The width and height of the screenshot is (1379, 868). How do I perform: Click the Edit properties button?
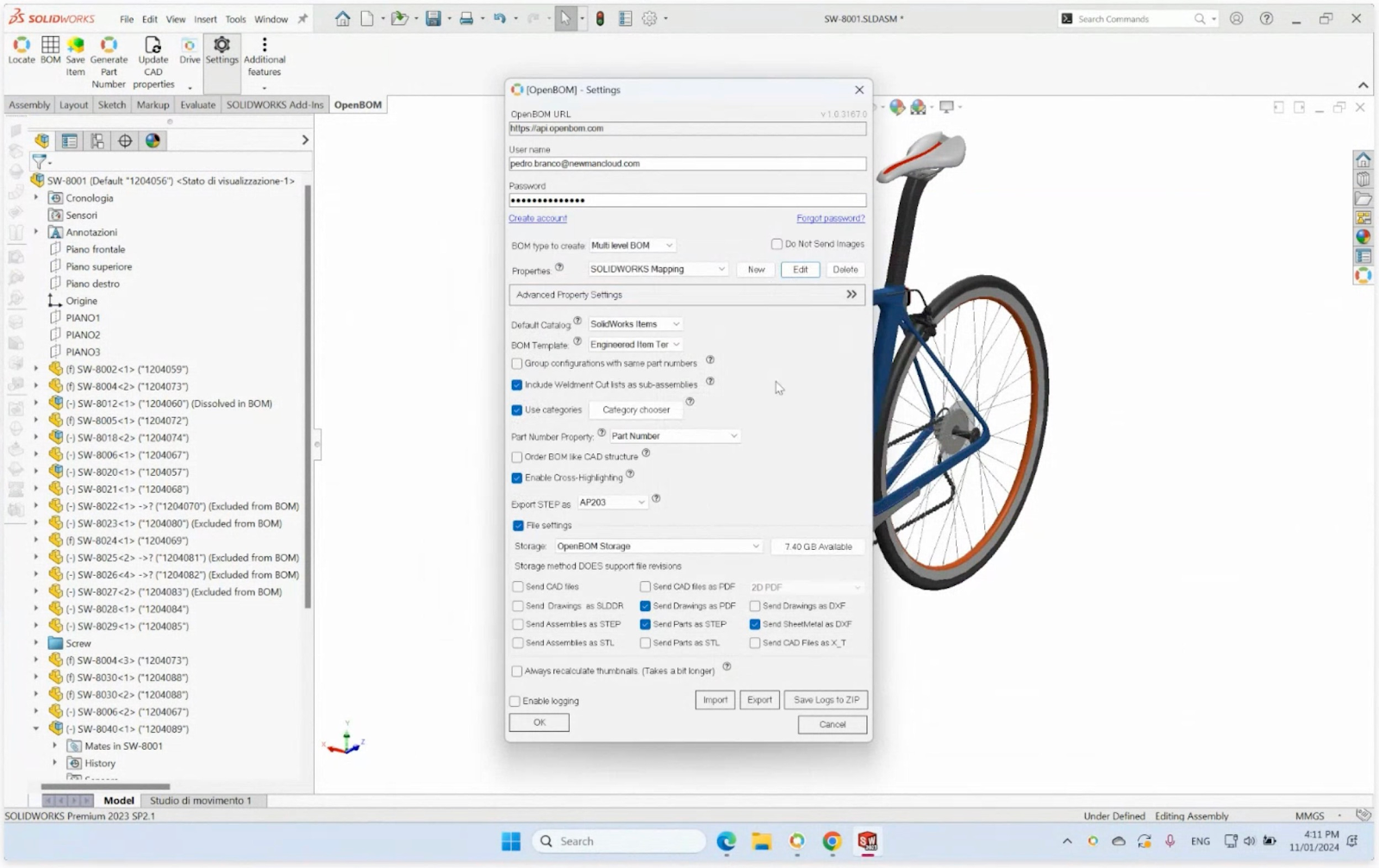coord(800,270)
